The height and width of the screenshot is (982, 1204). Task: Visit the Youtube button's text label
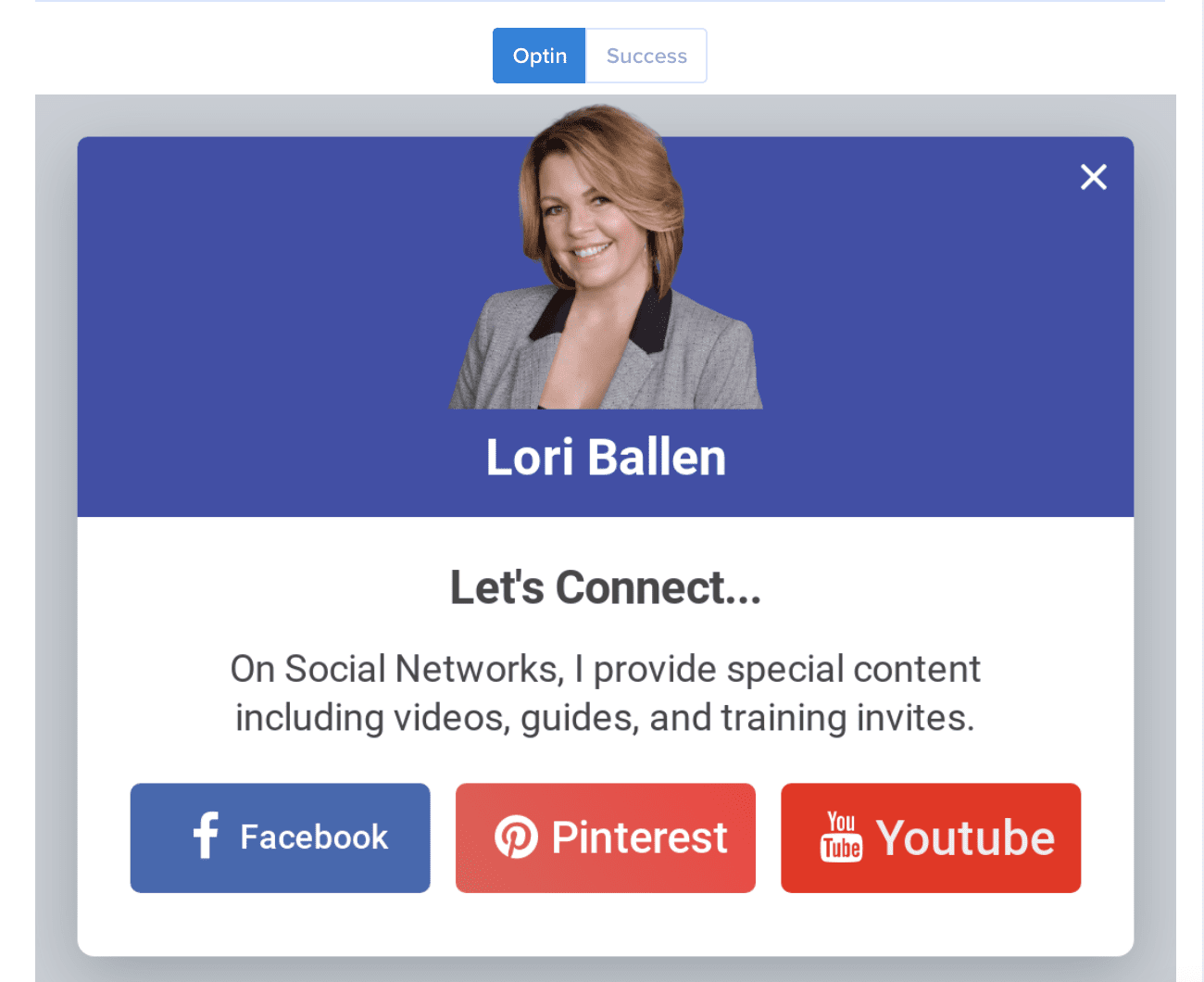point(965,837)
